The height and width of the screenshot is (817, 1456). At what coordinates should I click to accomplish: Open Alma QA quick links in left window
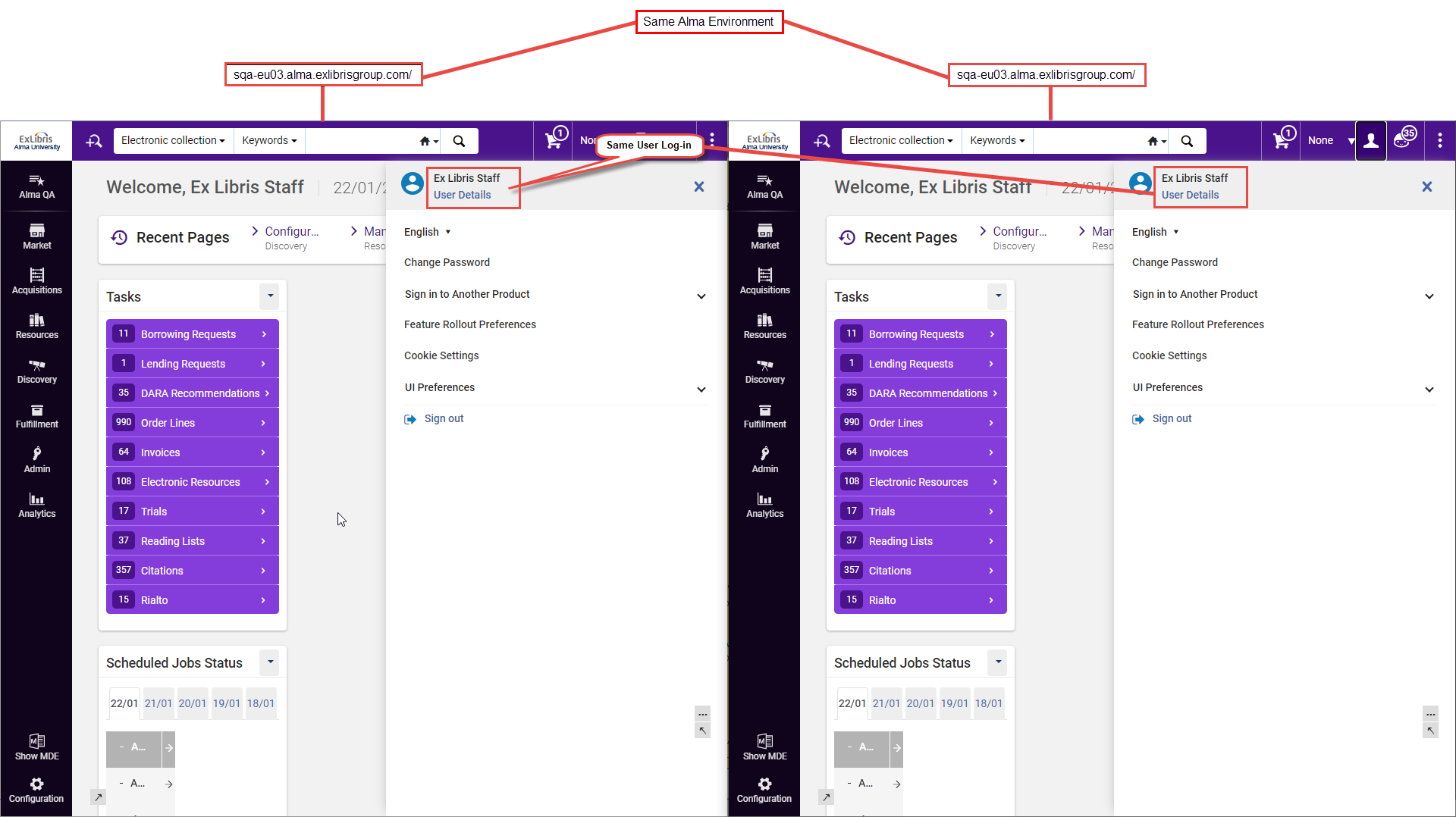pos(36,186)
